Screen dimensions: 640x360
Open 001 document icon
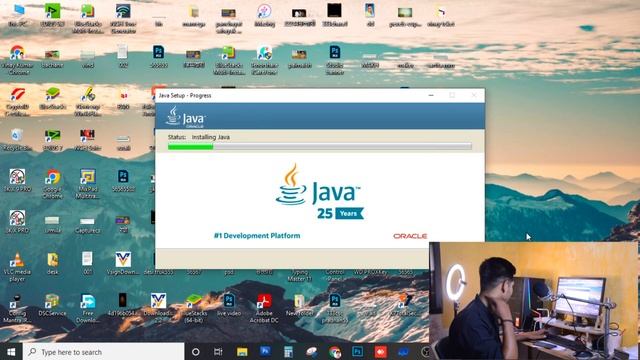[87, 263]
